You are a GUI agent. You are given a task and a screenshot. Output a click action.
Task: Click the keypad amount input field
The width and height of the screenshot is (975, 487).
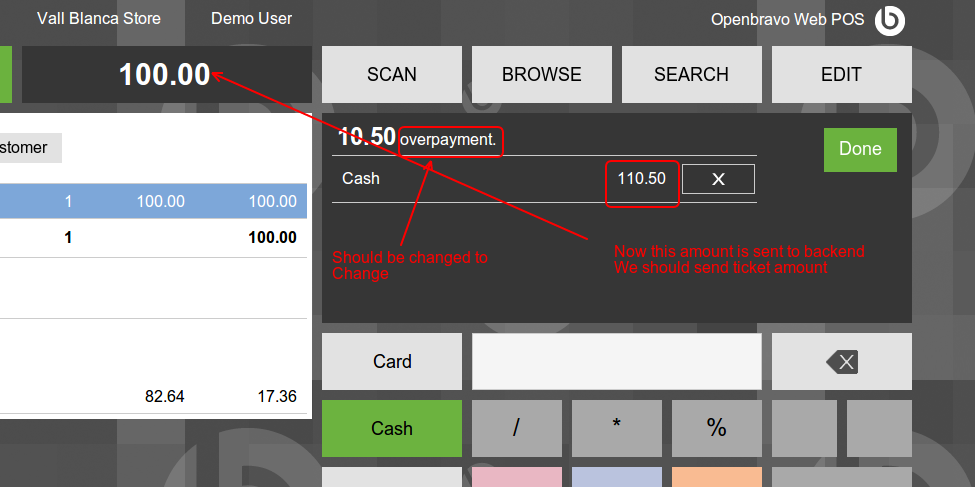pyautogui.click(x=616, y=361)
